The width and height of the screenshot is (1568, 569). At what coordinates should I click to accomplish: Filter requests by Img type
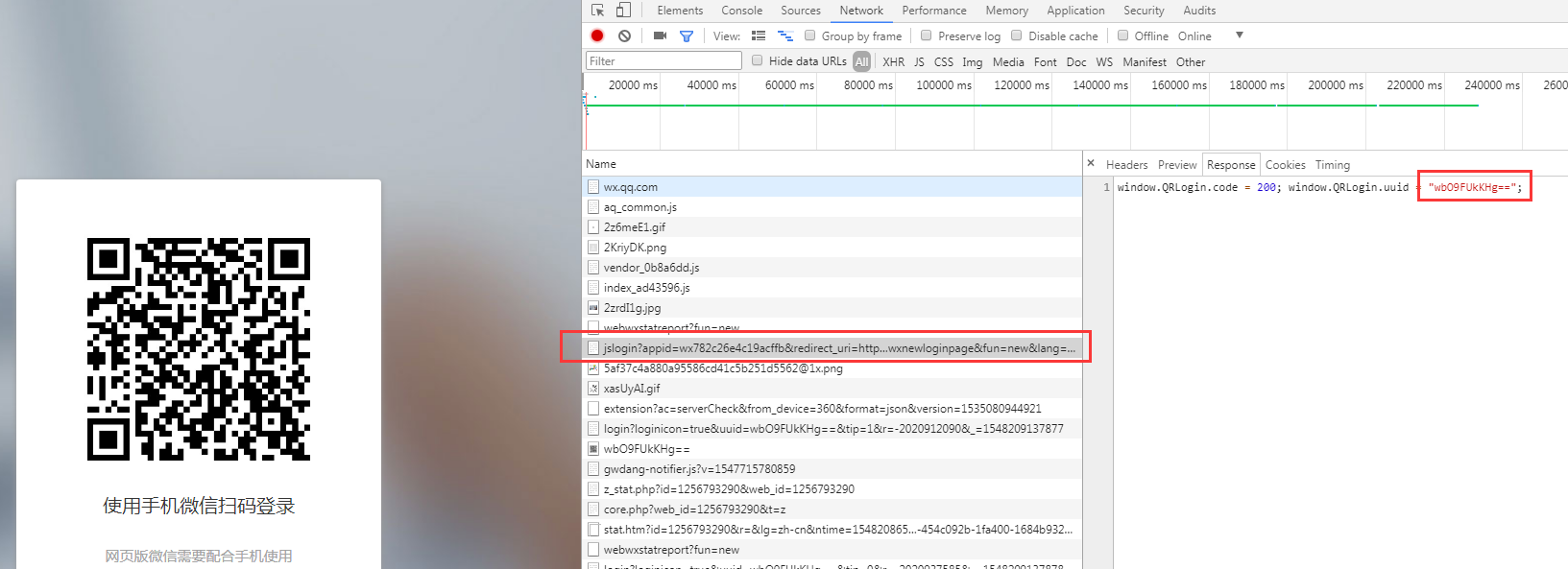click(x=973, y=61)
